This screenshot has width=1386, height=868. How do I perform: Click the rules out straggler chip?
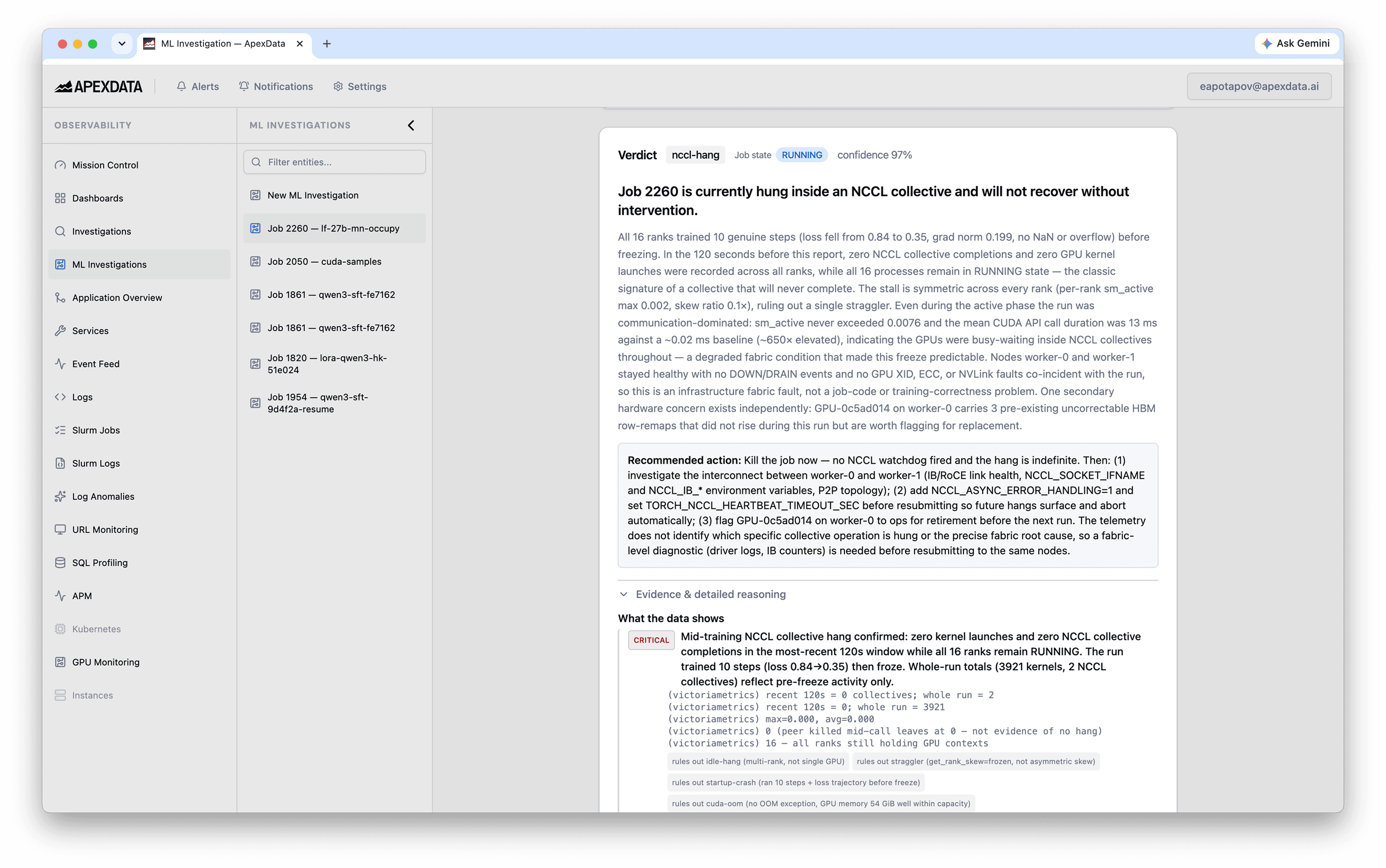coord(975,761)
